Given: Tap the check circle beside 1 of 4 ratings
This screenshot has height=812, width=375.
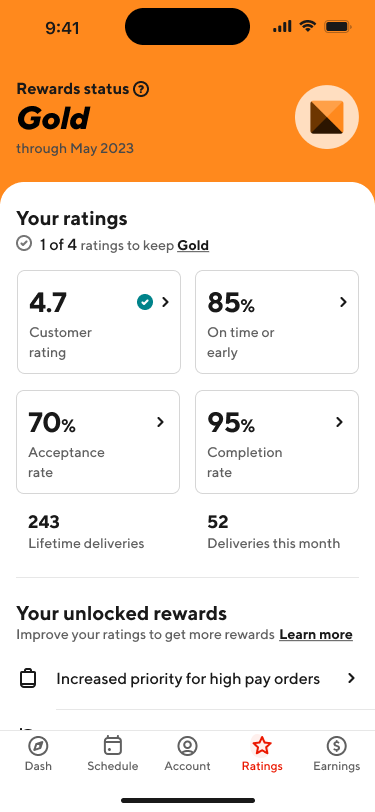Looking at the screenshot, I should tap(24, 243).
